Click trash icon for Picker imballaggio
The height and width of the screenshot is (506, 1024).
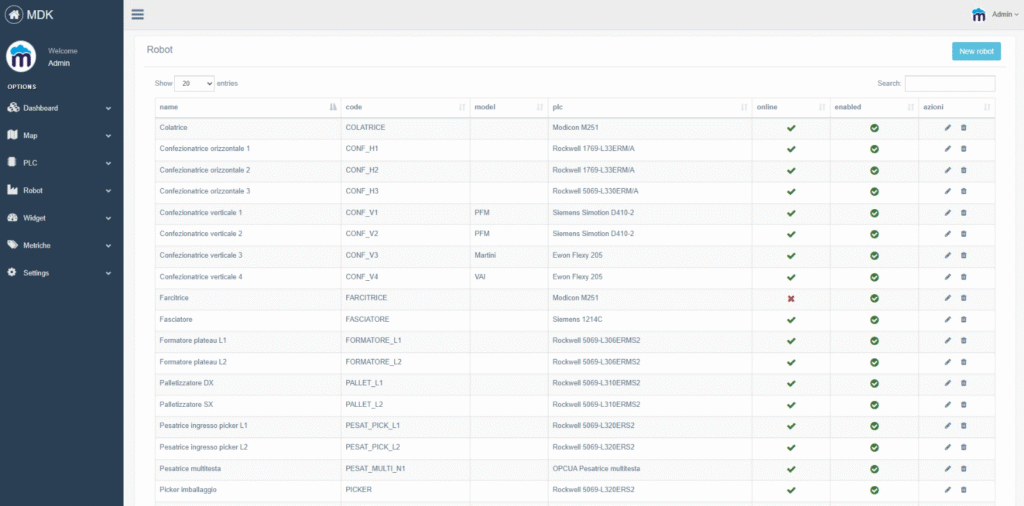[x=964, y=490]
